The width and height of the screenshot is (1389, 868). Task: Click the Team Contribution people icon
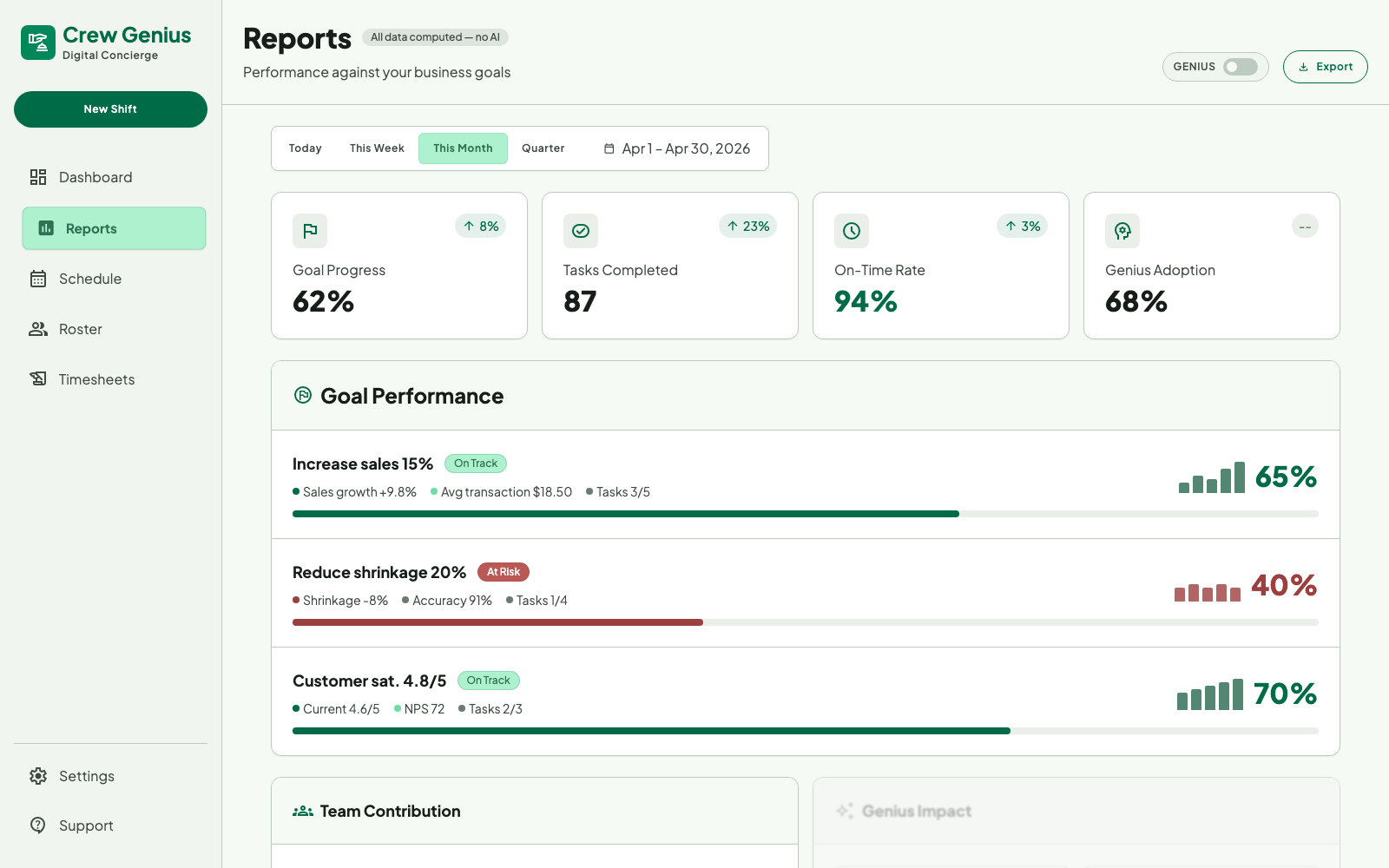point(303,812)
